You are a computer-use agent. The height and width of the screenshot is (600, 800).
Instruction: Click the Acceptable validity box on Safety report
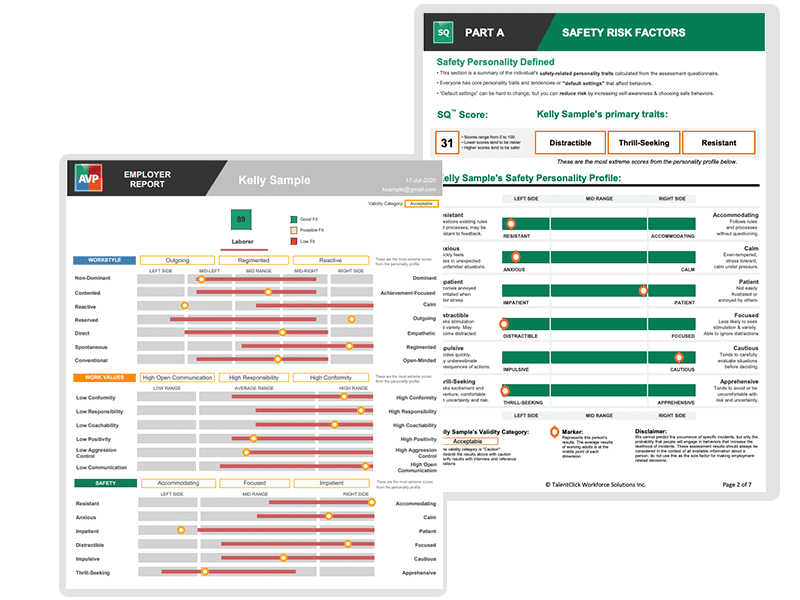pos(468,441)
